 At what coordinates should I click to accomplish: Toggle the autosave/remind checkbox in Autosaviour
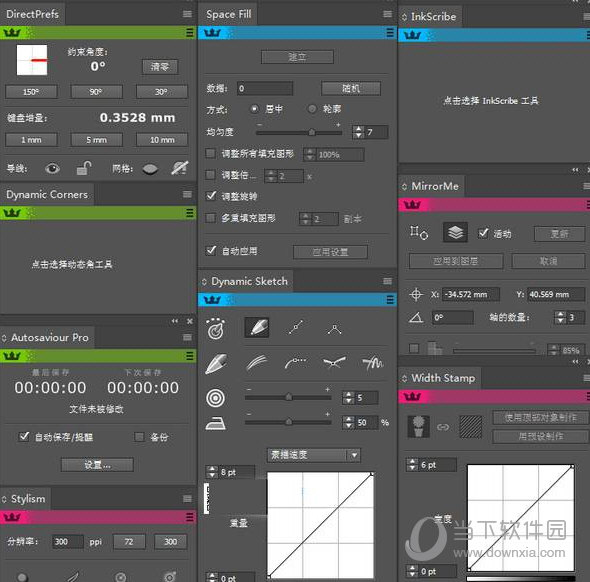click(x=24, y=436)
